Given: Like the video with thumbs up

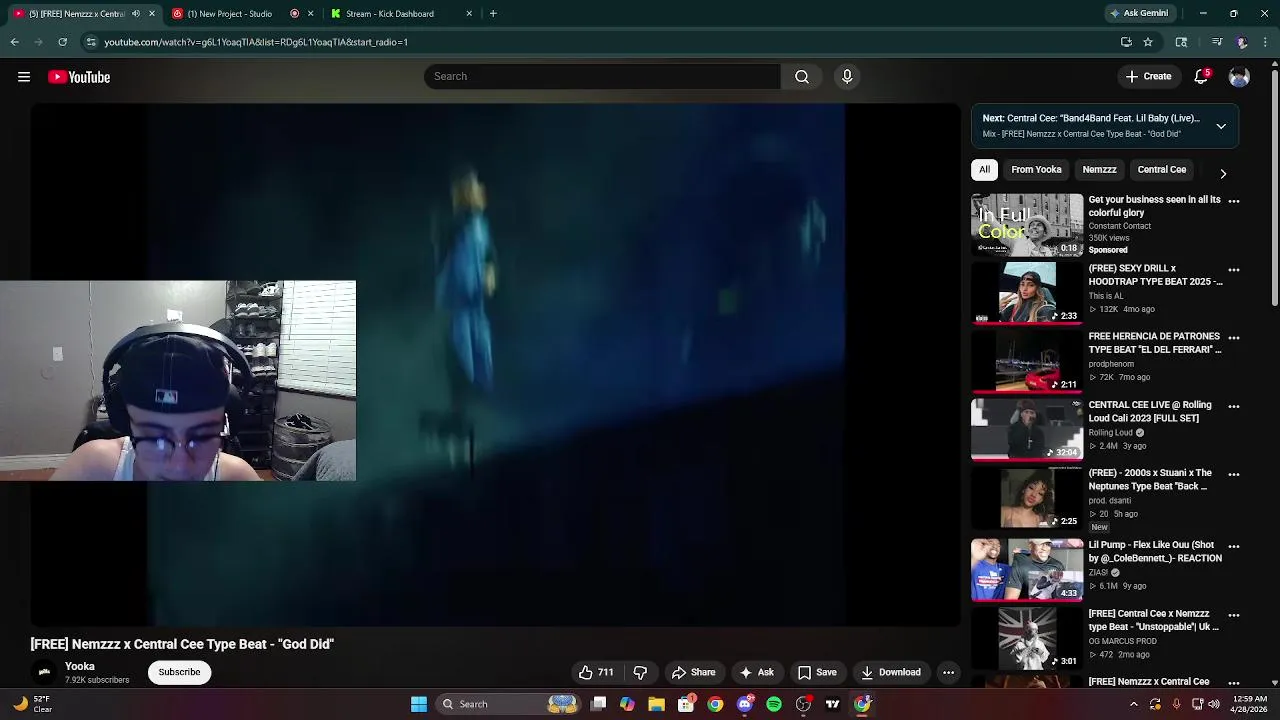Looking at the screenshot, I should pos(596,672).
